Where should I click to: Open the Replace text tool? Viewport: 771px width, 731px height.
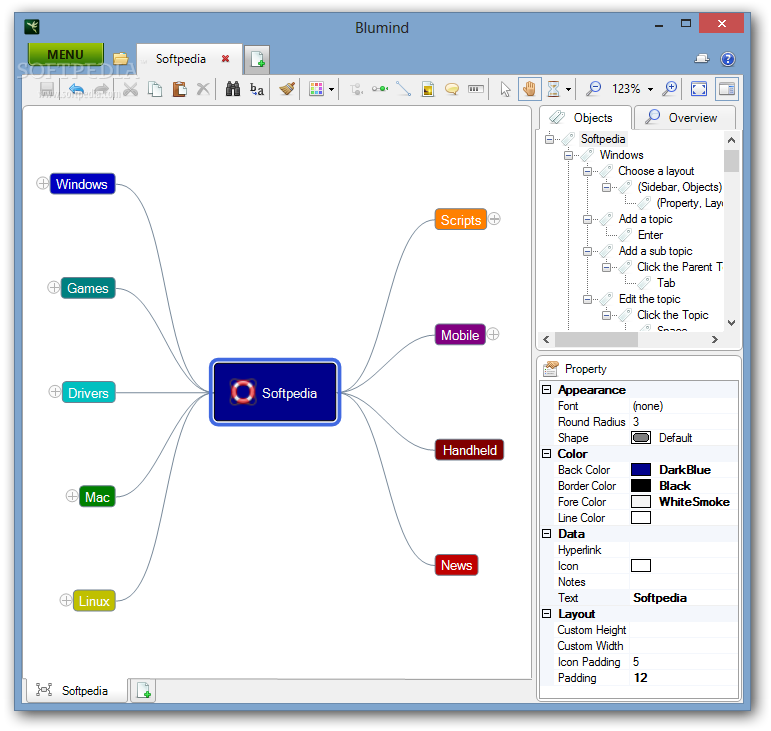[257, 89]
